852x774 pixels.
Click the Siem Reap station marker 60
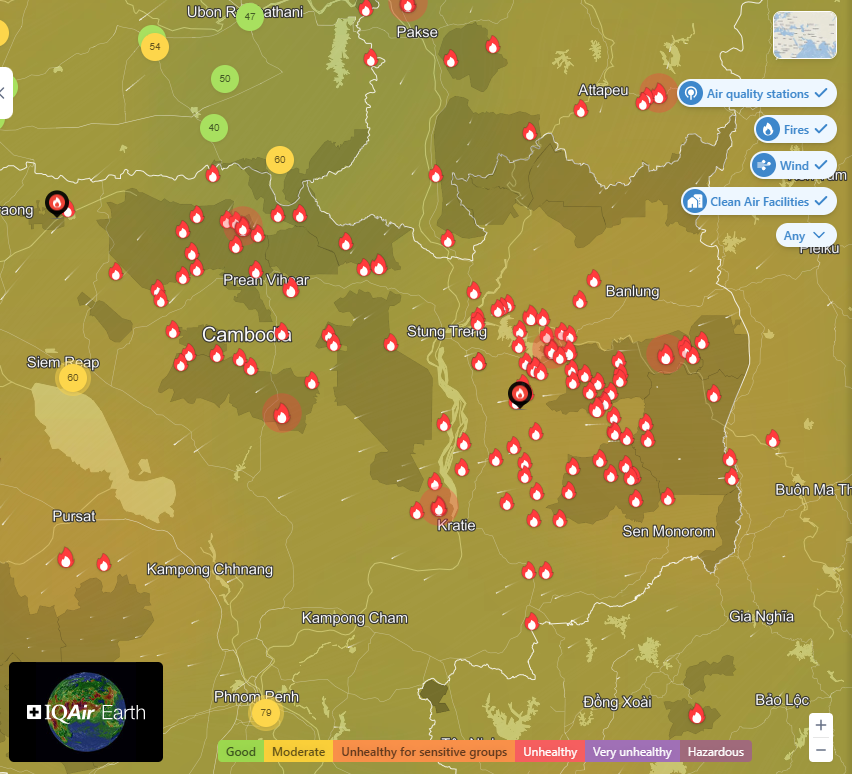click(72, 378)
